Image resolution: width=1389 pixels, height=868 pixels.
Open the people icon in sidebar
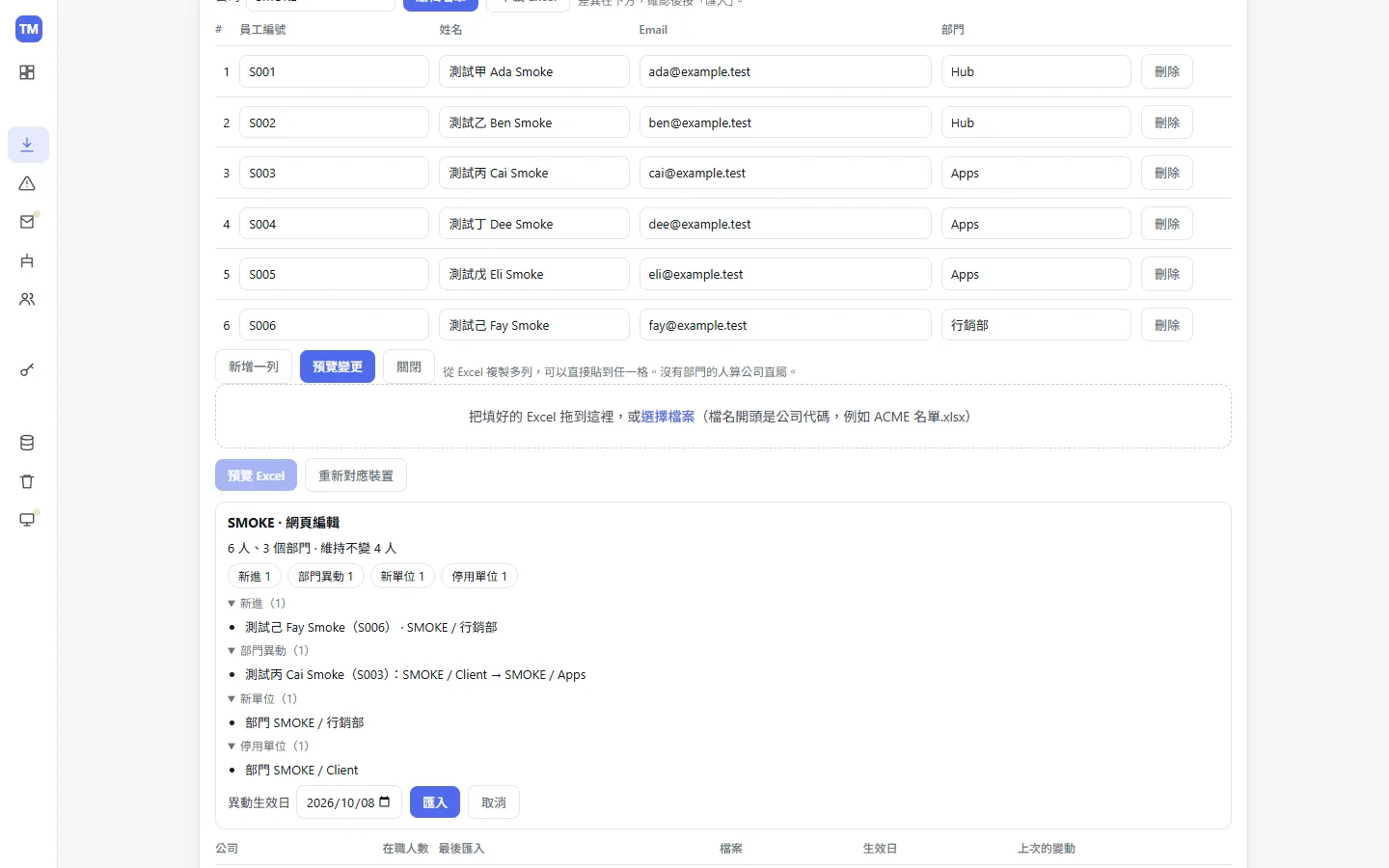27,299
